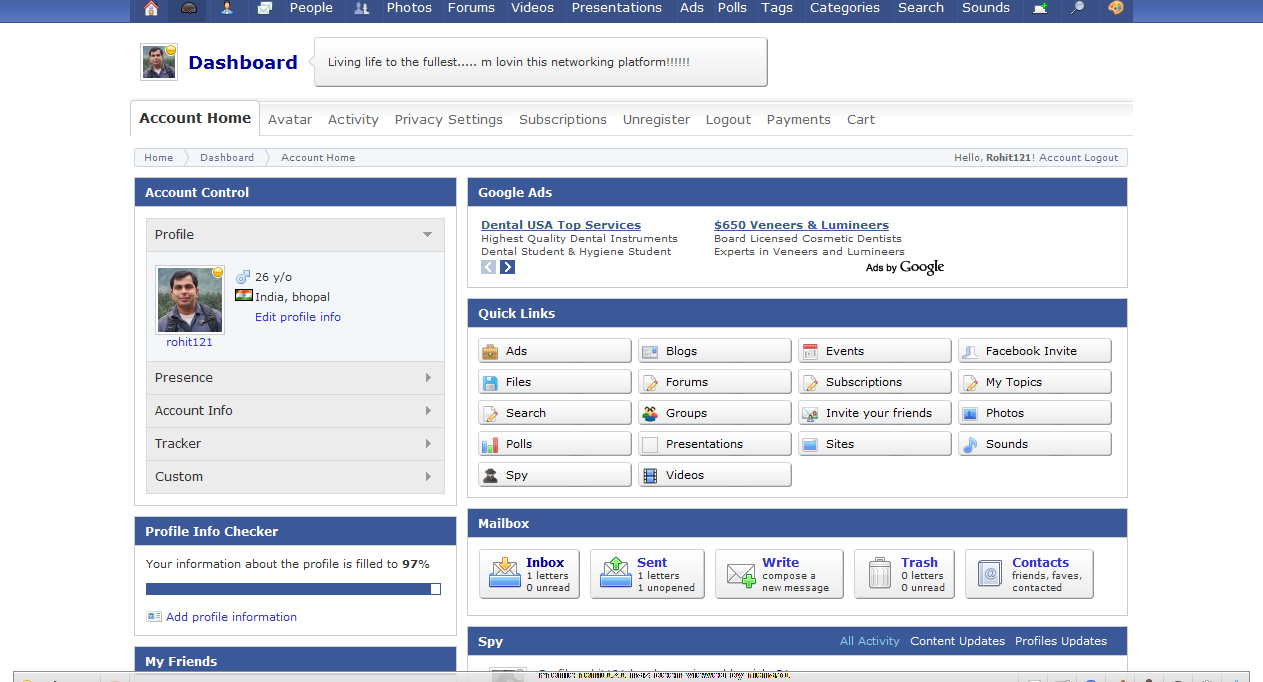Image resolution: width=1263 pixels, height=682 pixels.
Task: Expand the Tracker section
Action: pos(295,444)
